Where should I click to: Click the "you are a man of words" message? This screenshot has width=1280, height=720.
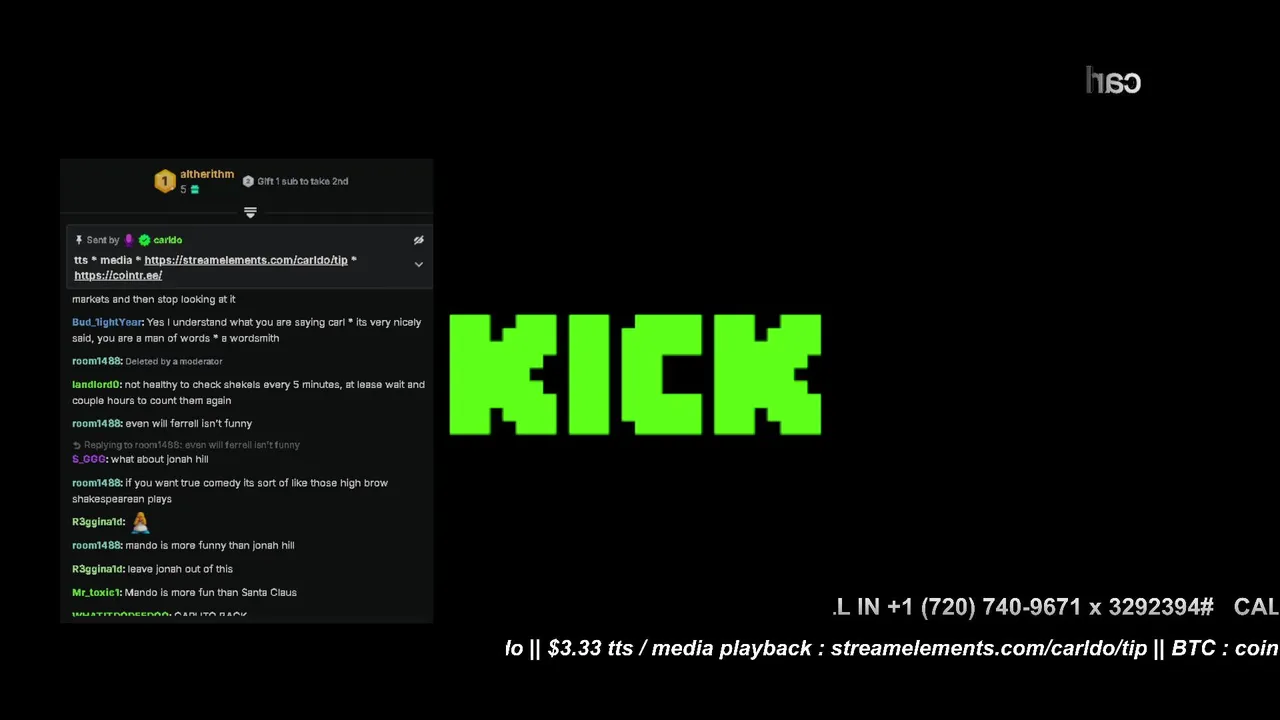point(246,330)
